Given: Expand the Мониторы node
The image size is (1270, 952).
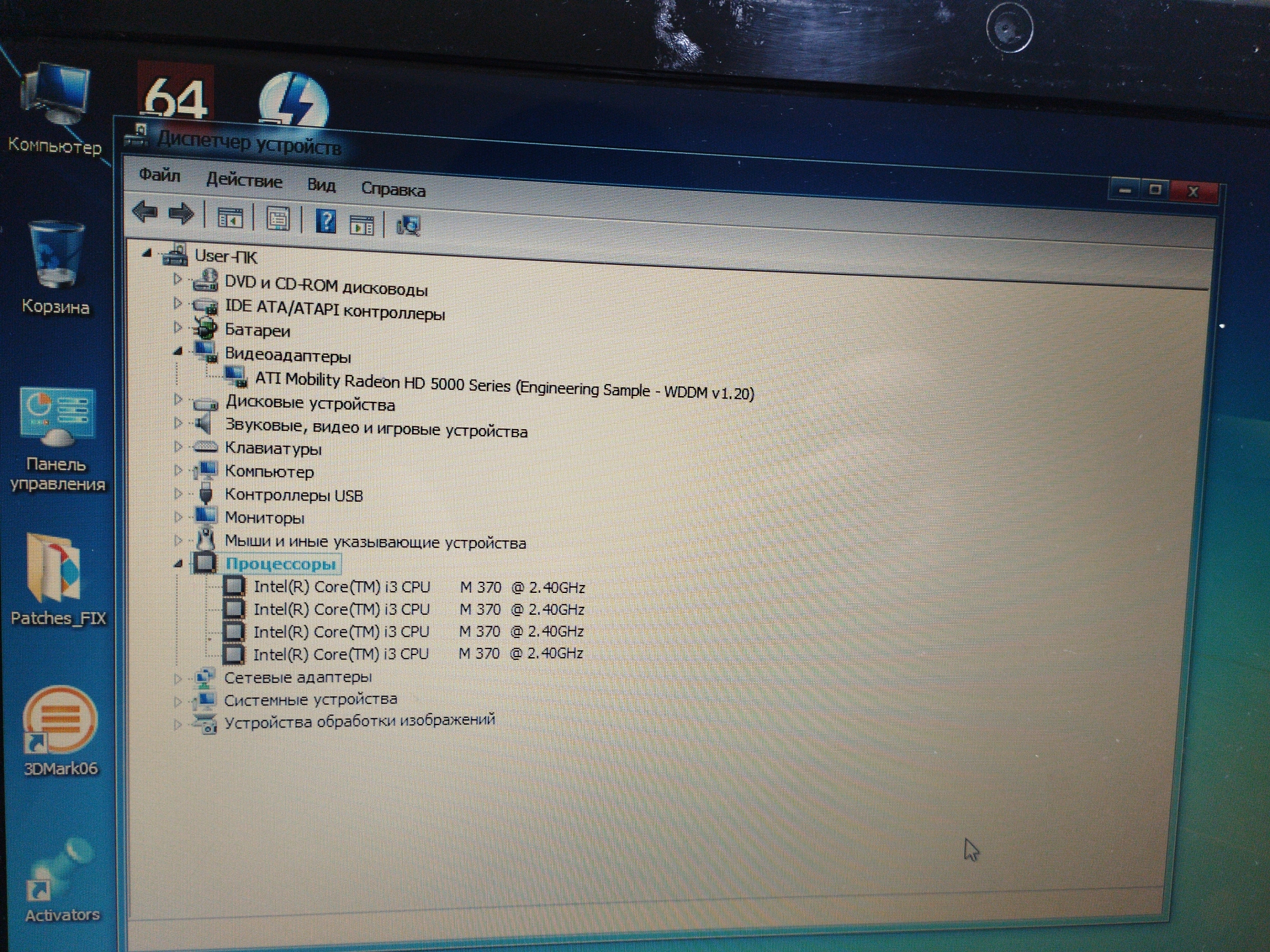Looking at the screenshot, I should pyautogui.click(x=177, y=516).
